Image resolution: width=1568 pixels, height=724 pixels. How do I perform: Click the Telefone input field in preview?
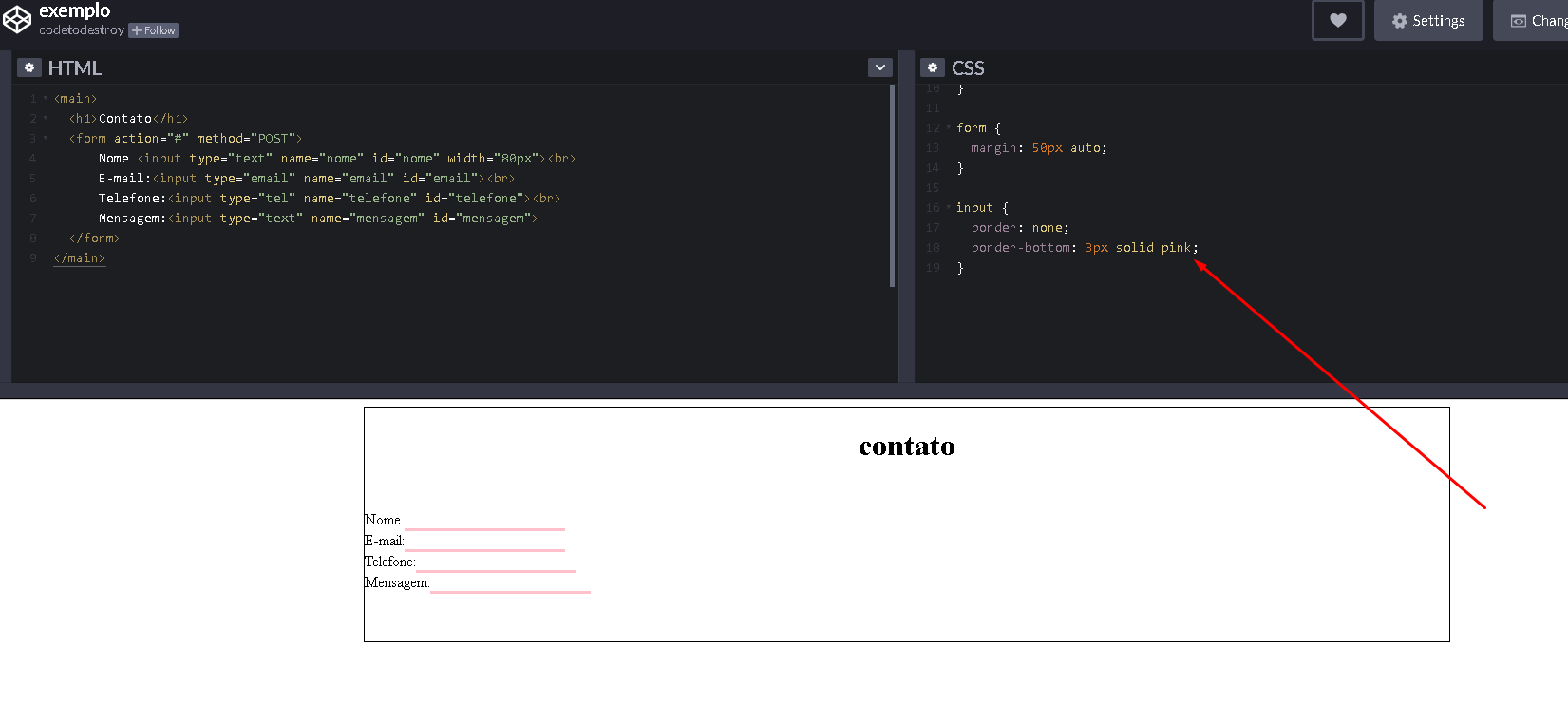click(x=496, y=562)
